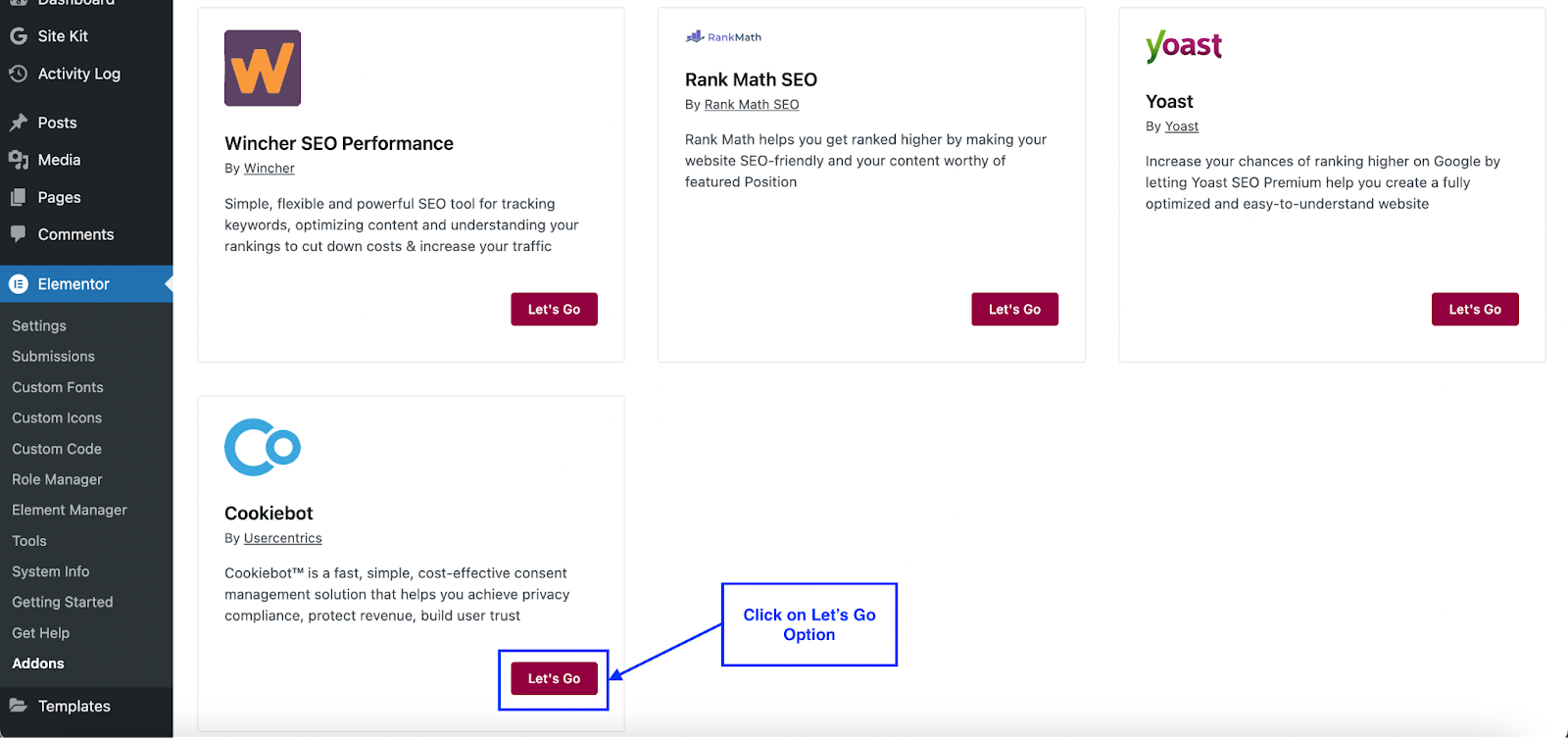Screen dimensions: 1568x738
Task: Click Let's Go for Cookiebot
Action: point(554,678)
